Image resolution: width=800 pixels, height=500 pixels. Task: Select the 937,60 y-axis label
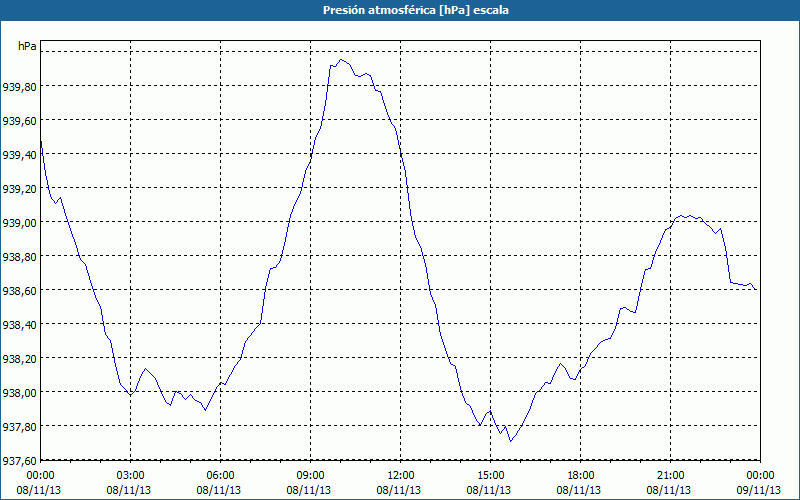tap(19, 461)
